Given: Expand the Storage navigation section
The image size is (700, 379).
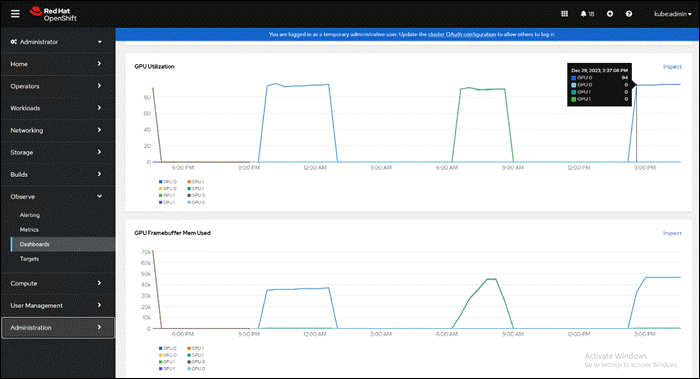Looking at the screenshot, I should [x=58, y=152].
